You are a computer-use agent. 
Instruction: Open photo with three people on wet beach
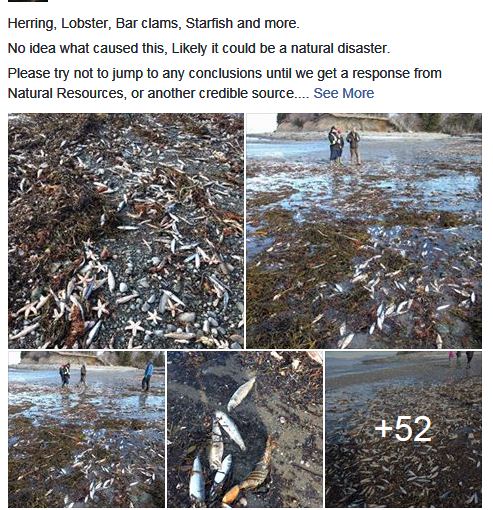coord(87,429)
